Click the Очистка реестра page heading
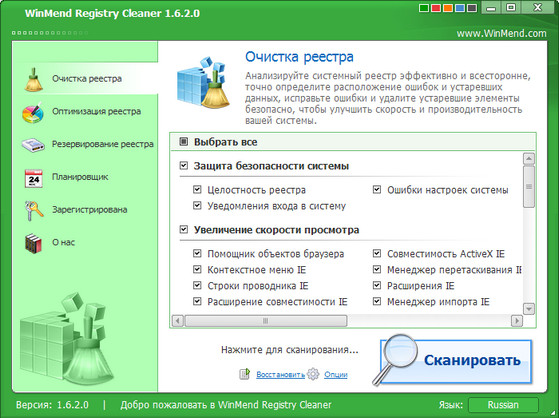 299,57
